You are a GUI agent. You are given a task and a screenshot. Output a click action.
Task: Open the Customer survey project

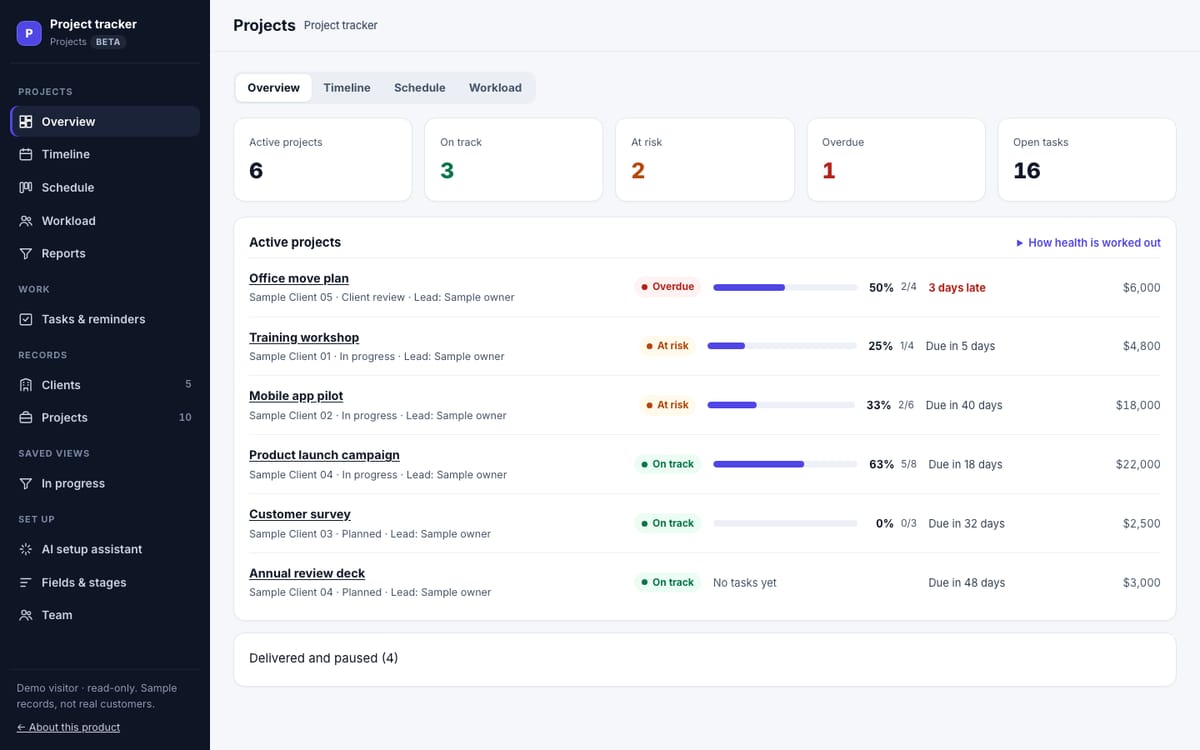click(300, 515)
